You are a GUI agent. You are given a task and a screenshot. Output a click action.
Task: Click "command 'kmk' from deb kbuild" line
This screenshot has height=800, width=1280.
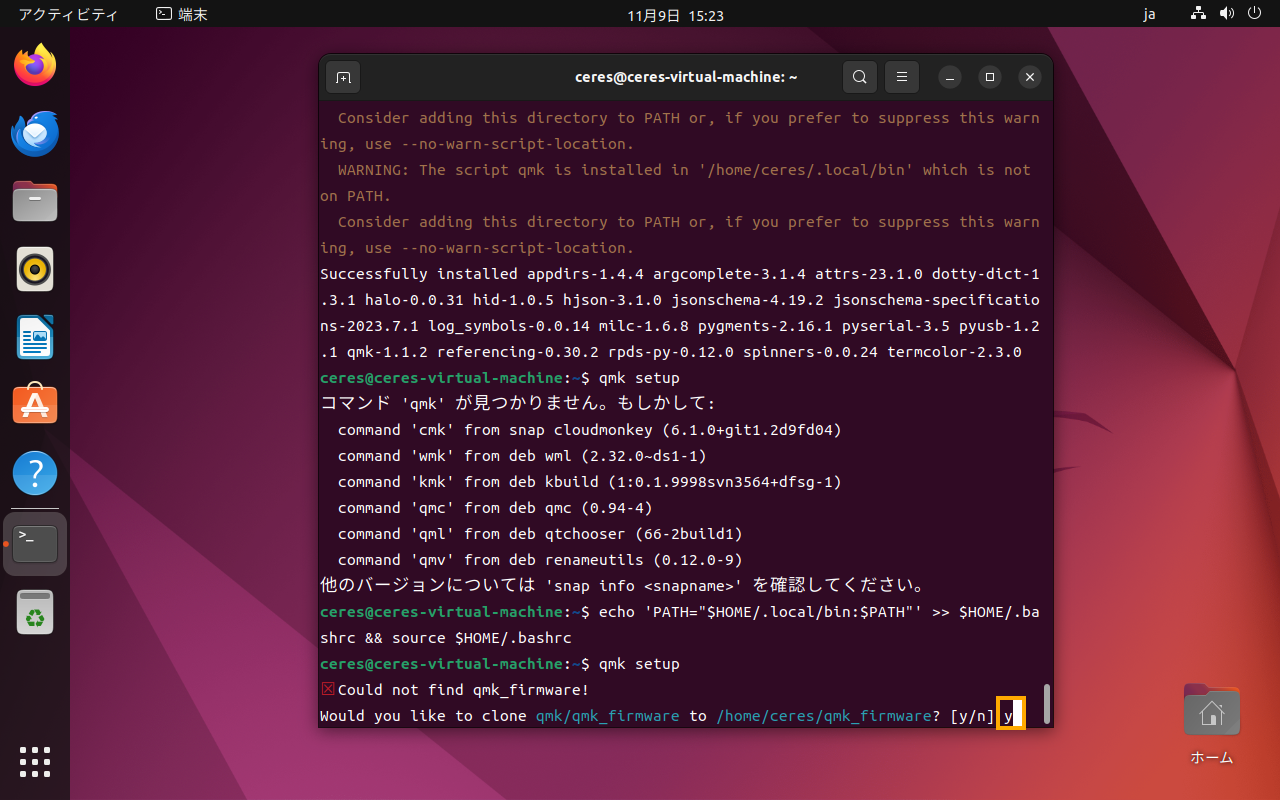pyautogui.click(x=590, y=482)
